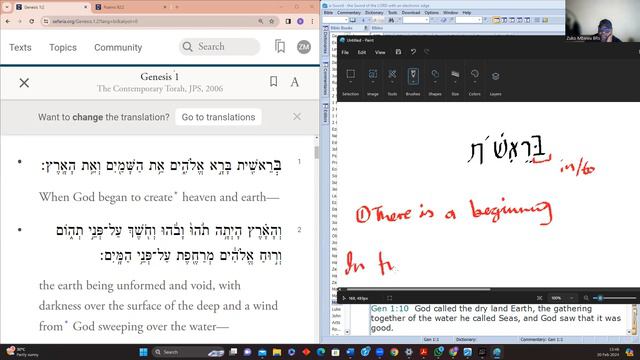Open the Community link in Sefaria

click(x=118, y=47)
